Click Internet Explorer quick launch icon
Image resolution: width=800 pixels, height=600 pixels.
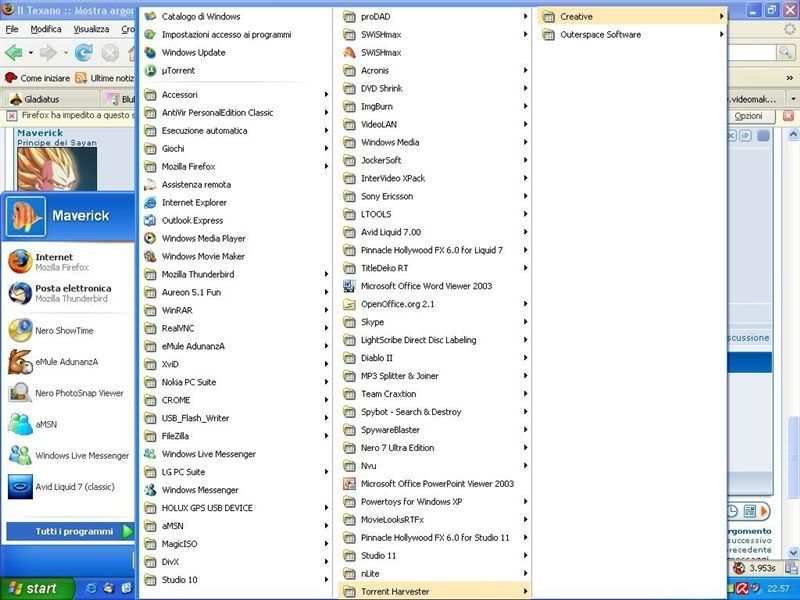(x=91, y=588)
